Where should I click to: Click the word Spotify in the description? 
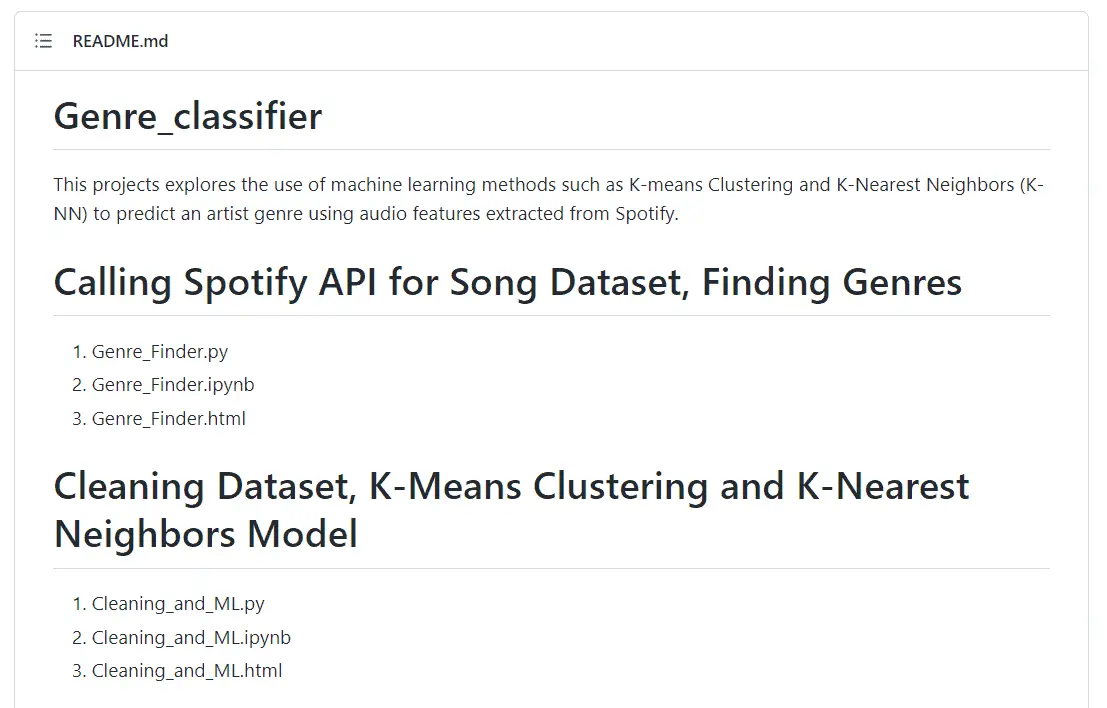(644, 214)
